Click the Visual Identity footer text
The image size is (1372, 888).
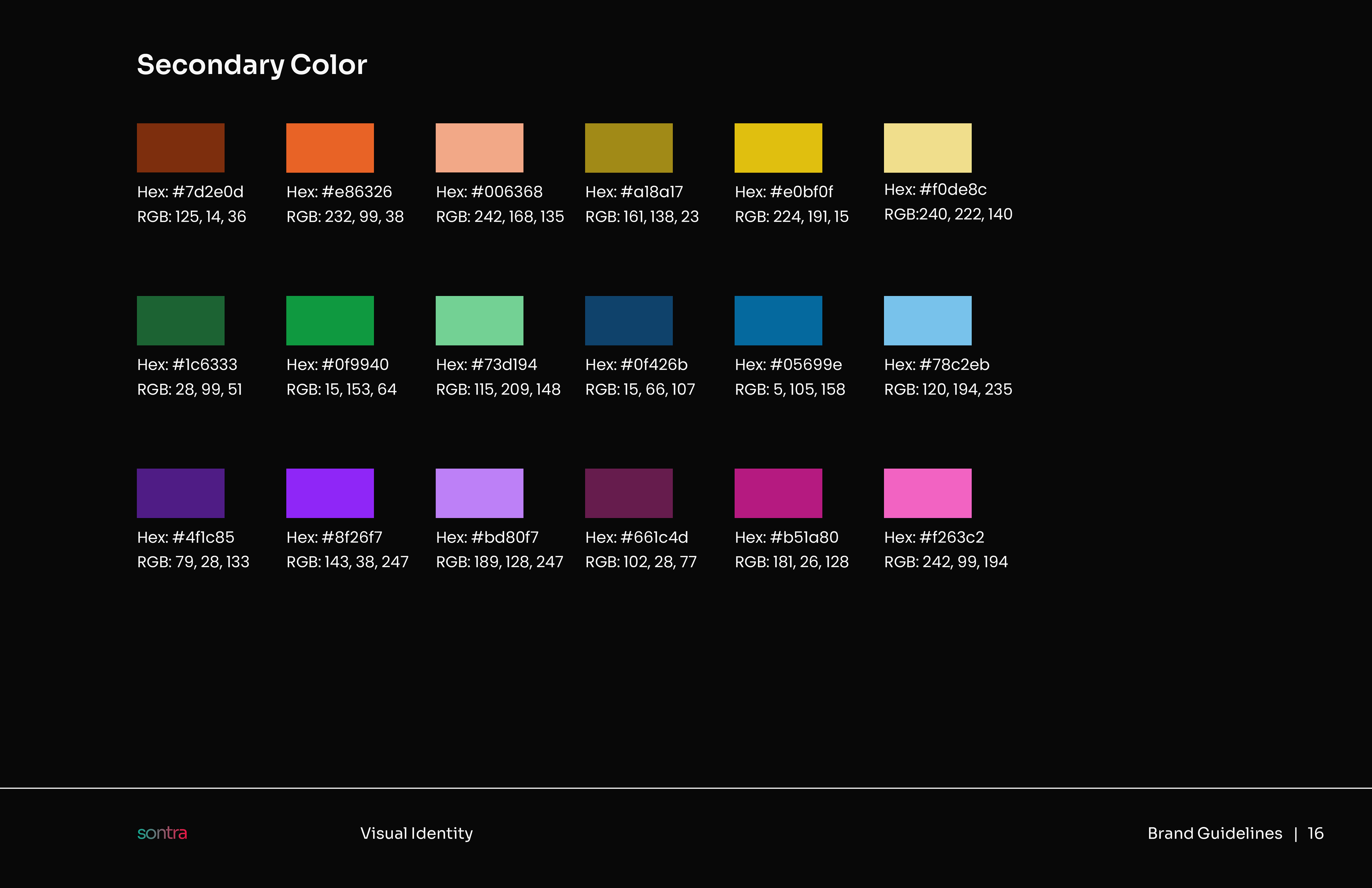click(416, 833)
